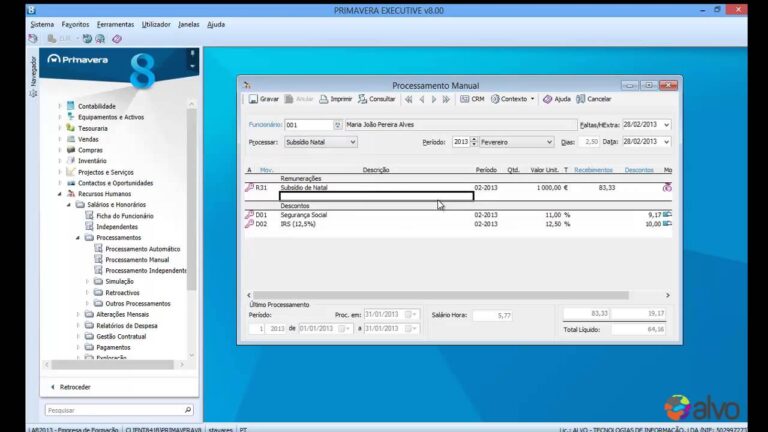This screenshot has width=768, height=432.
Task: Click the Cancelar toolbar icon
Action: tap(580, 99)
